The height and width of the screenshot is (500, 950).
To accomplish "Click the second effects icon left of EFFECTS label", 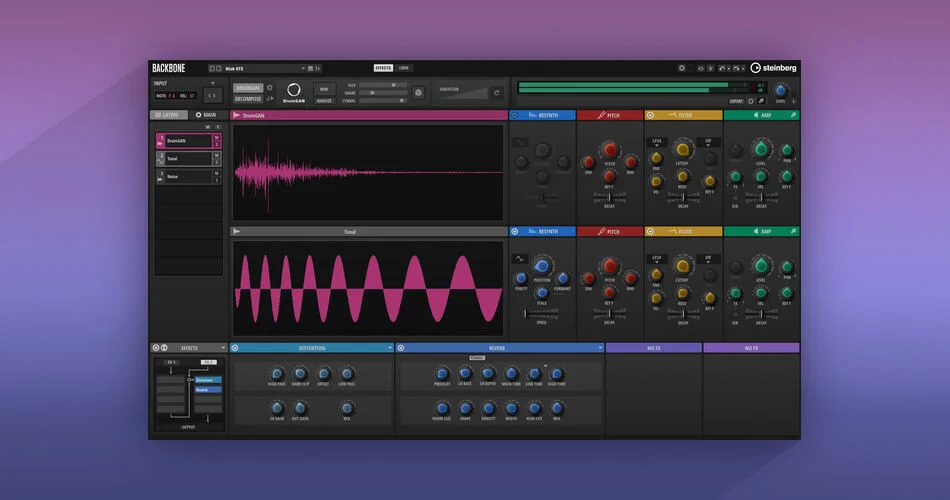I will tap(164, 348).
